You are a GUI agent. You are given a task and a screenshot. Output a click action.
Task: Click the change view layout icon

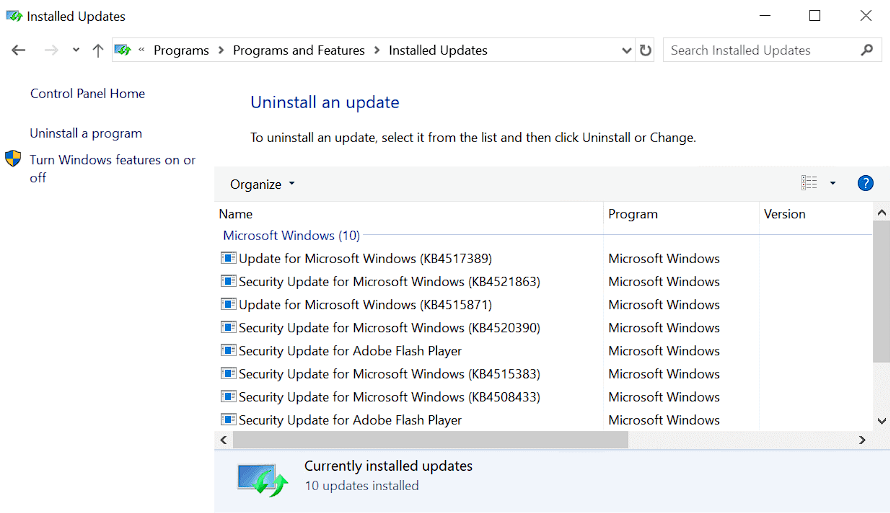tap(809, 183)
